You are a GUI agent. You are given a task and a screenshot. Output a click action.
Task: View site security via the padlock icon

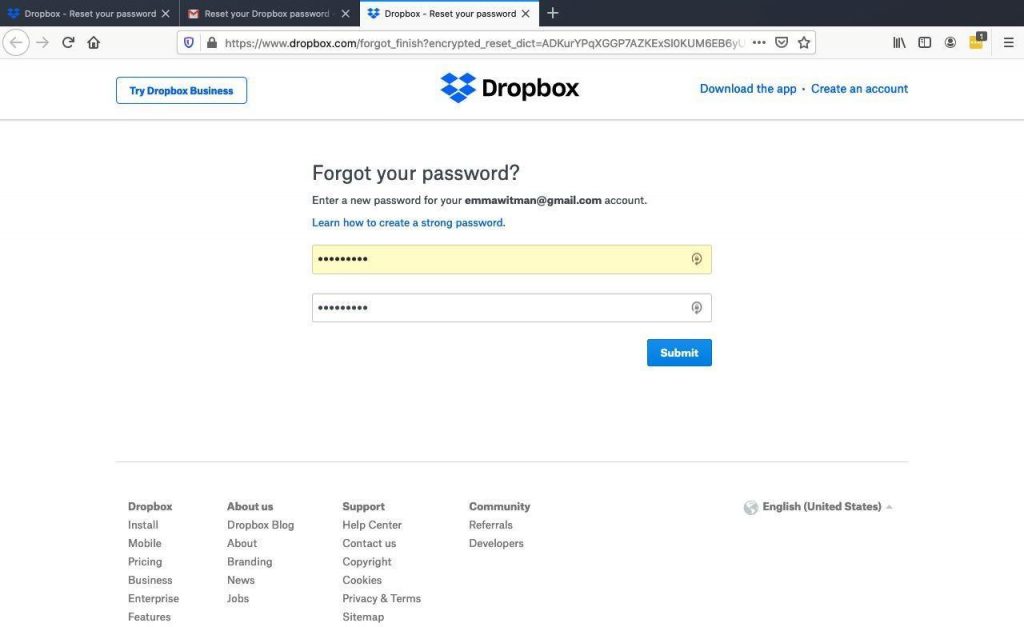(212, 43)
